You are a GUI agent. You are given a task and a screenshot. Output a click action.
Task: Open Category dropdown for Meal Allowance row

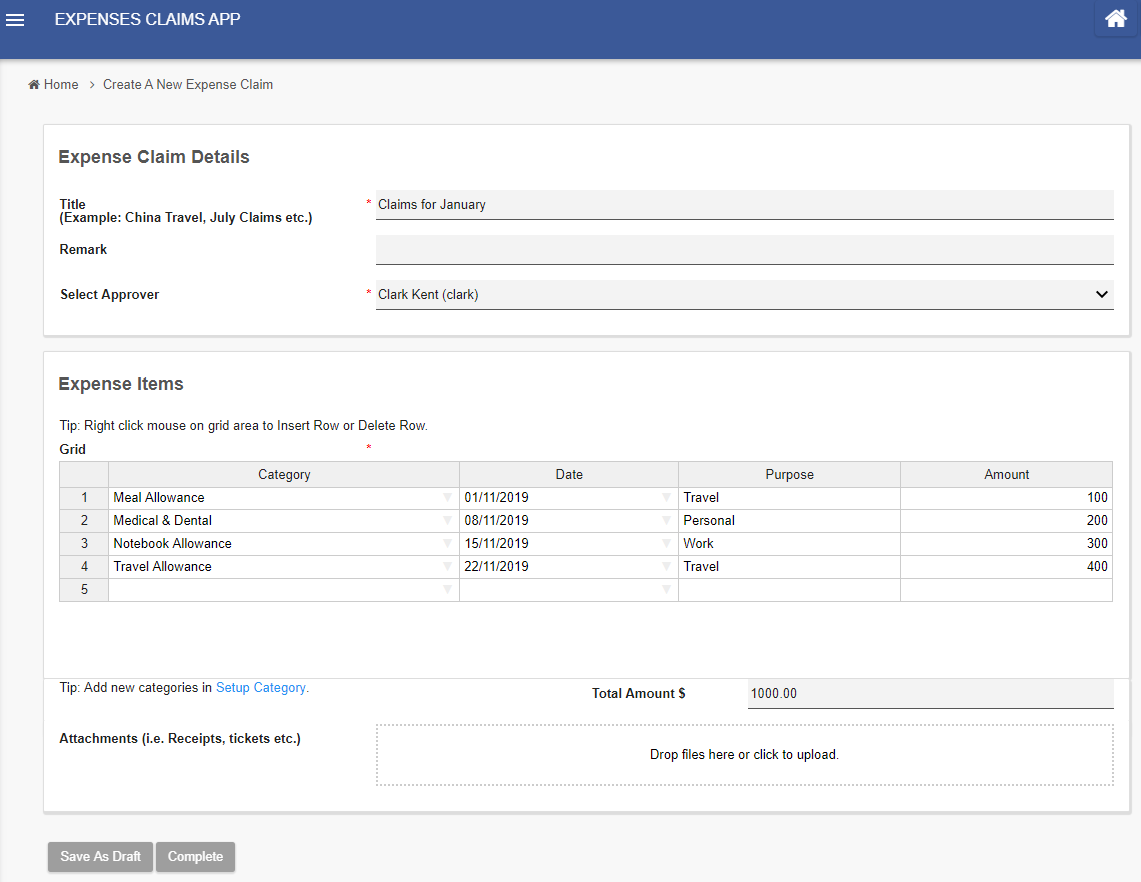tap(447, 498)
